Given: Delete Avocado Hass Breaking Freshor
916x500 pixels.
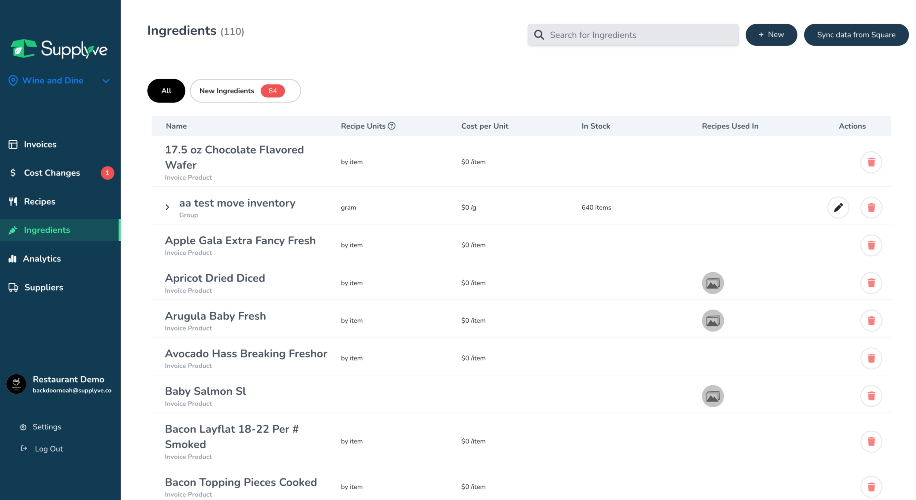Looking at the screenshot, I should (x=871, y=359).
